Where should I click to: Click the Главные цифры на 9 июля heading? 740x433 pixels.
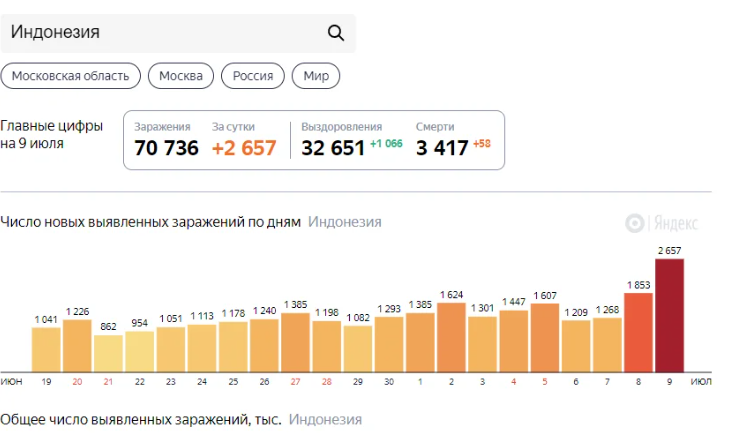[x=51, y=135]
